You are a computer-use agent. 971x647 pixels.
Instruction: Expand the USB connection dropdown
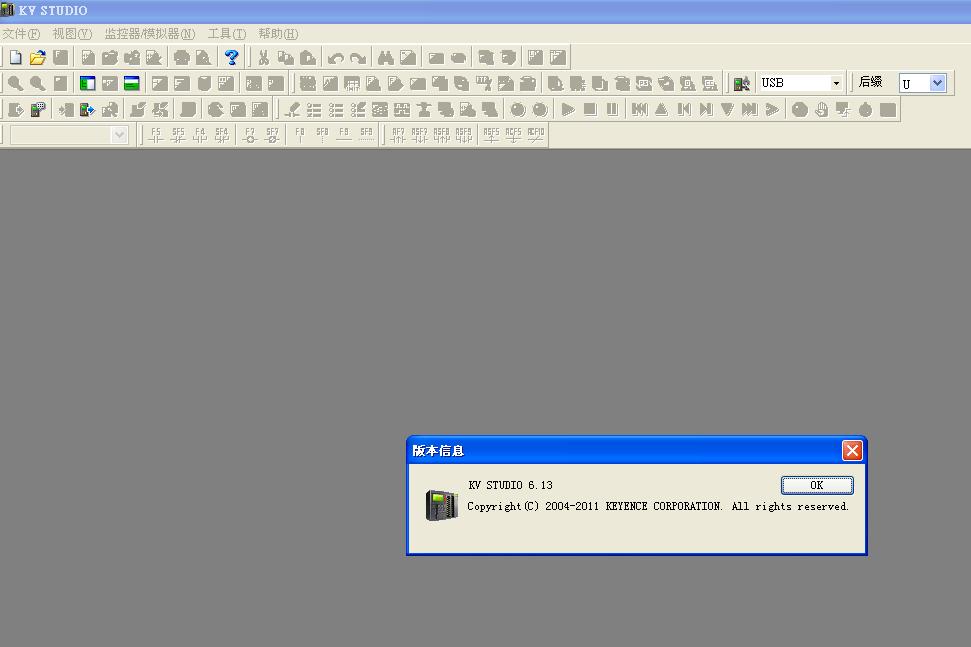click(836, 84)
